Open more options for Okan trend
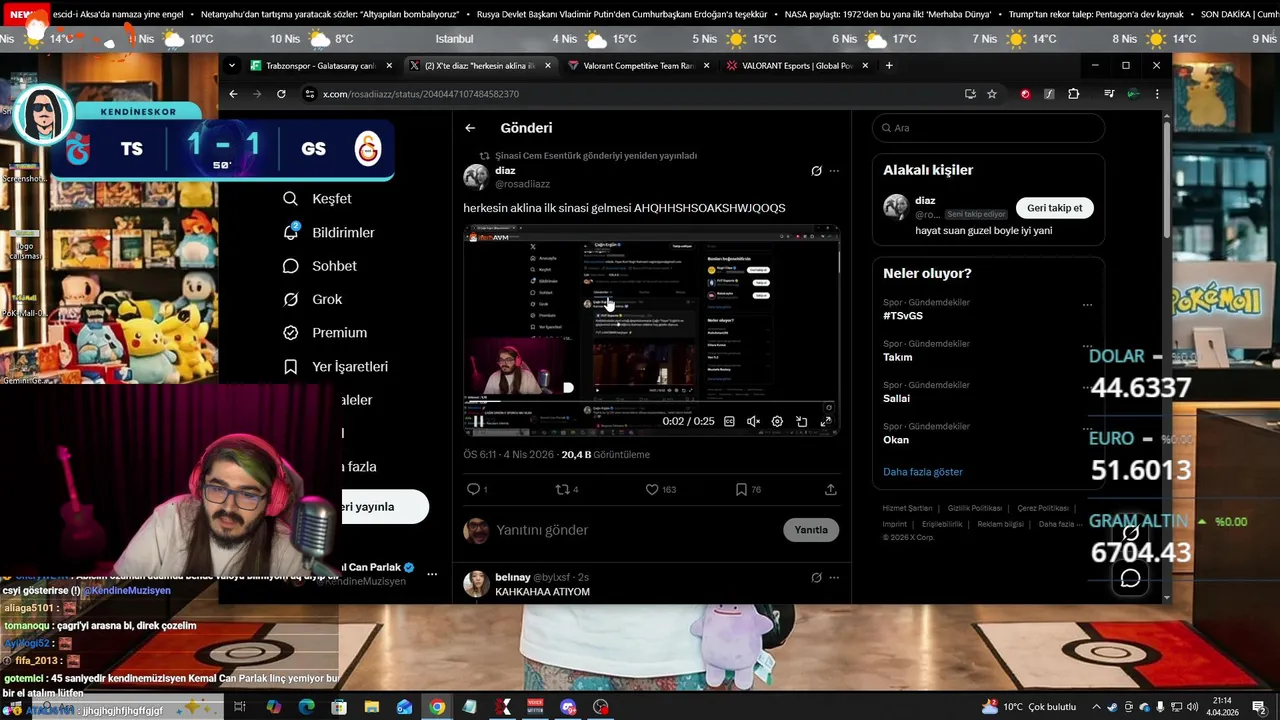This screenshot has height=720, width=1280. coord(1087,429)
